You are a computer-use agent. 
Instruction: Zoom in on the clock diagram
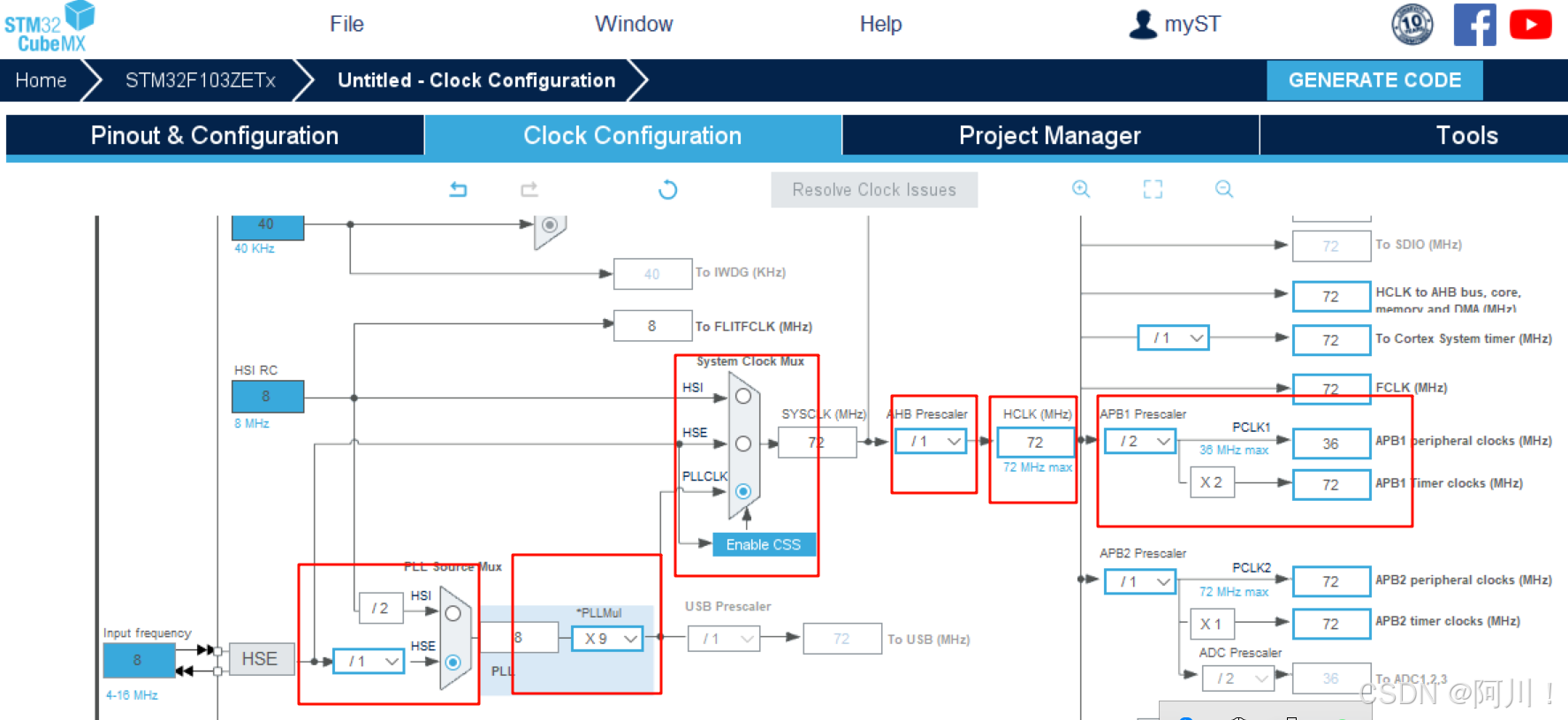1081,189
